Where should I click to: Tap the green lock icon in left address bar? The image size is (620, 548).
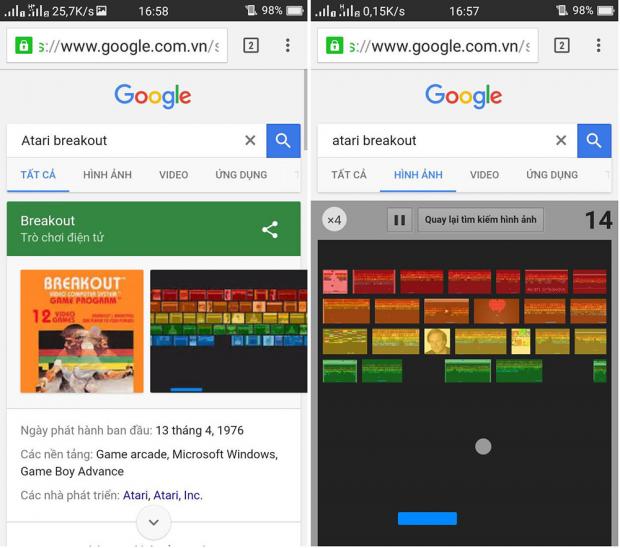coord(24,46)
